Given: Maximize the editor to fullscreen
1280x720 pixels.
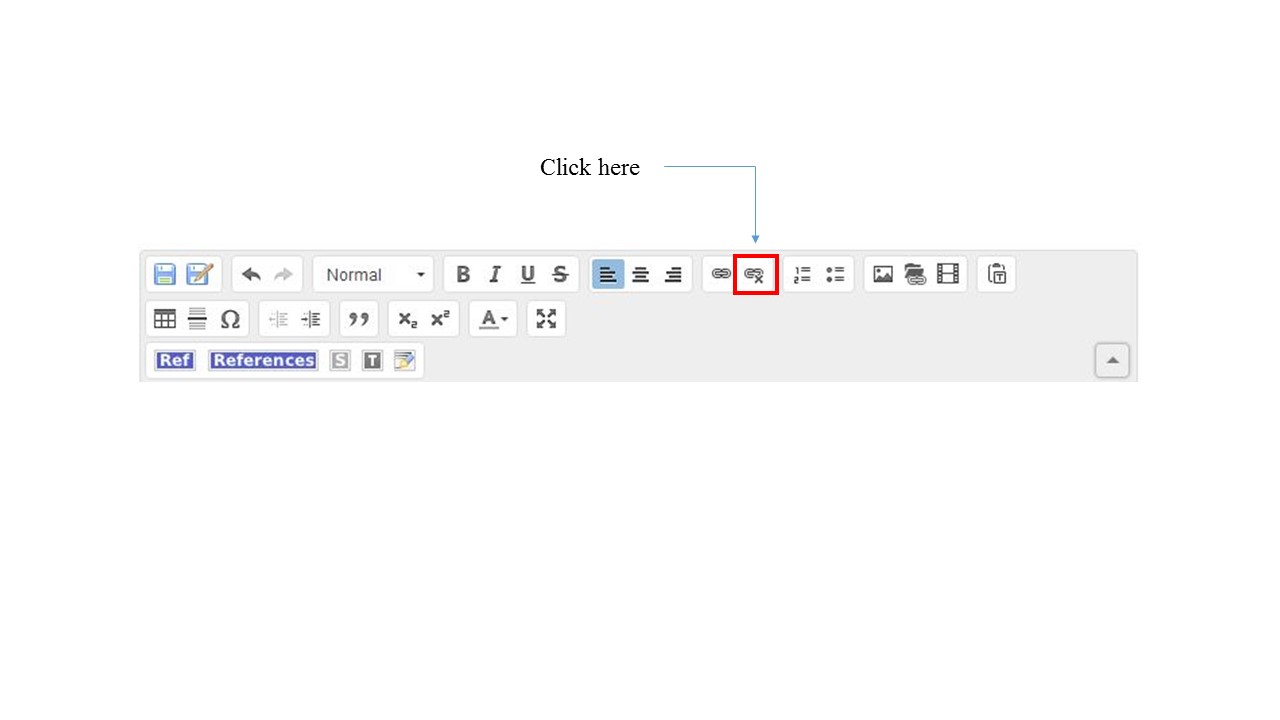Looking at the screenshot, I should pyautogui.click(x=546, y=319).
